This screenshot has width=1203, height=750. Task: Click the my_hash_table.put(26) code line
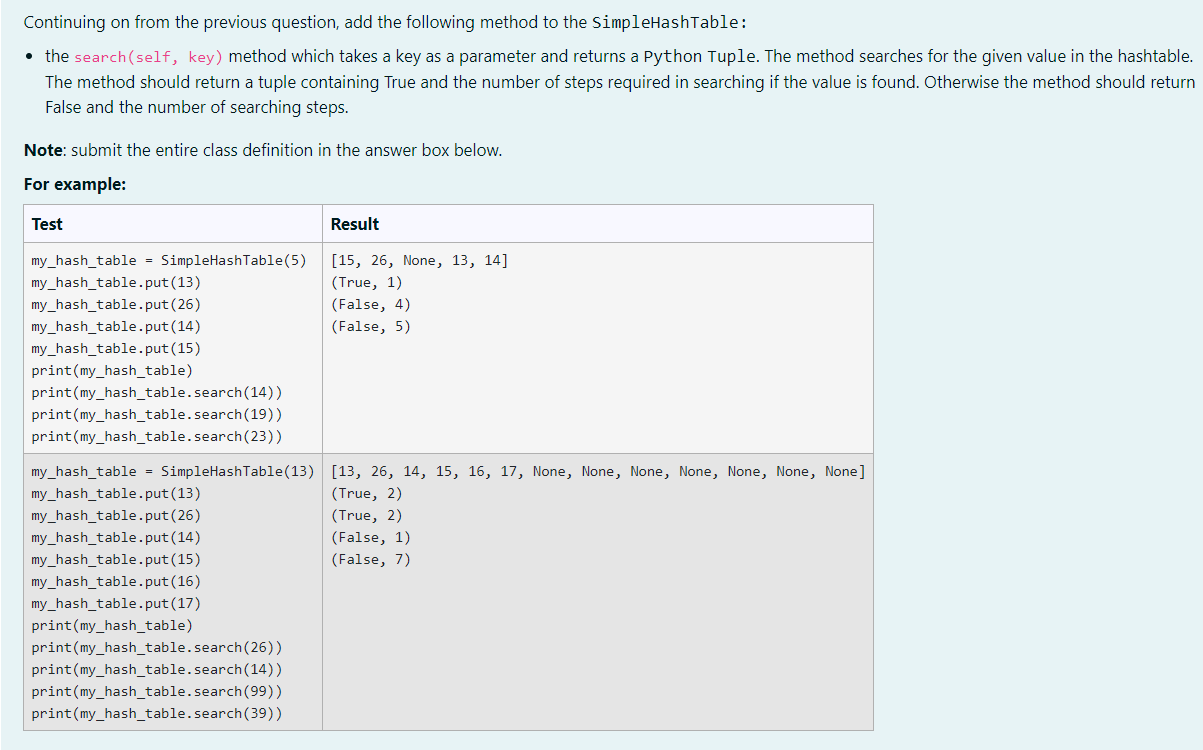click(x=116, y=304)
